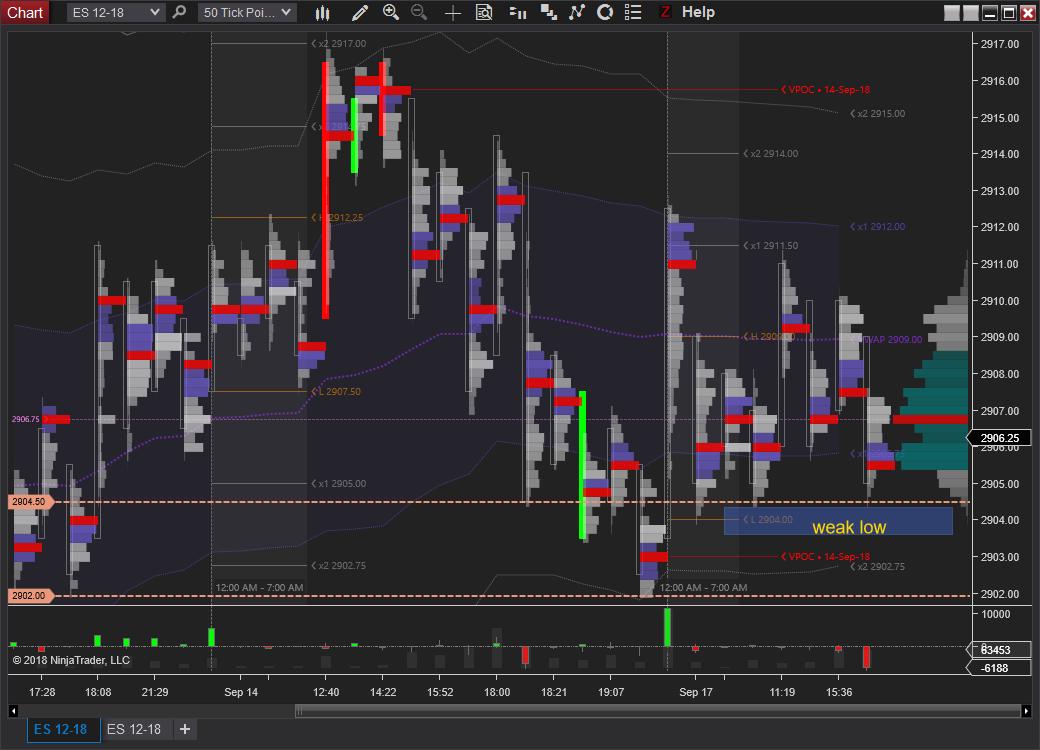Click the x2 2915.00 level label

click(878, 113)
